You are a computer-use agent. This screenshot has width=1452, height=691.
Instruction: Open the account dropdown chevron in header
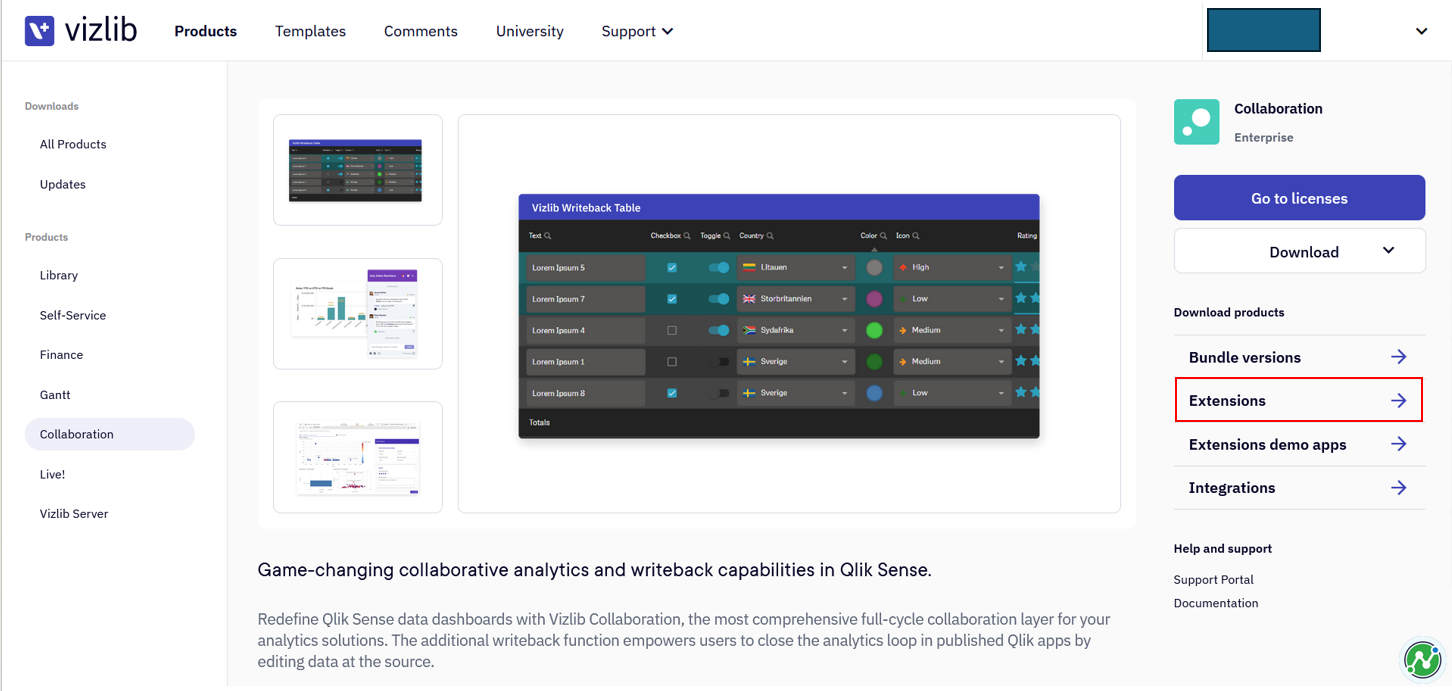pyautogui.click(x=1421, y=31)
